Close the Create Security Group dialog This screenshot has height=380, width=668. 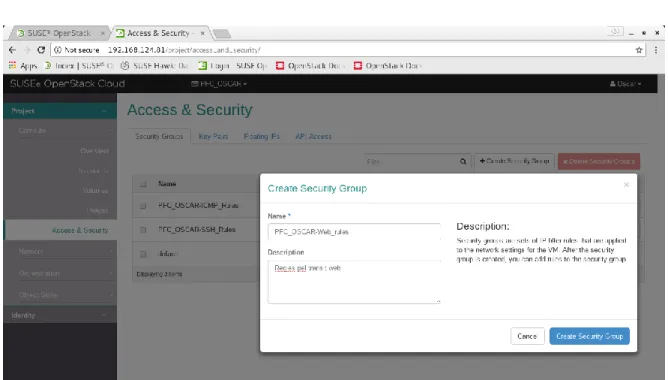[x=626, y=184]
